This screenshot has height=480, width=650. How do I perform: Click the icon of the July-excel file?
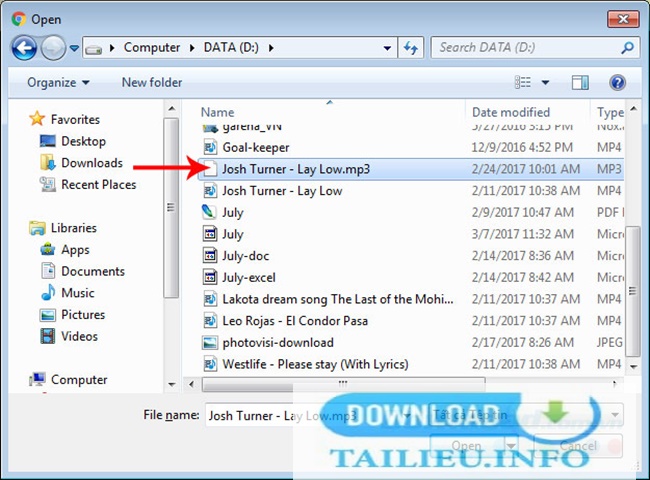[210, 277]
